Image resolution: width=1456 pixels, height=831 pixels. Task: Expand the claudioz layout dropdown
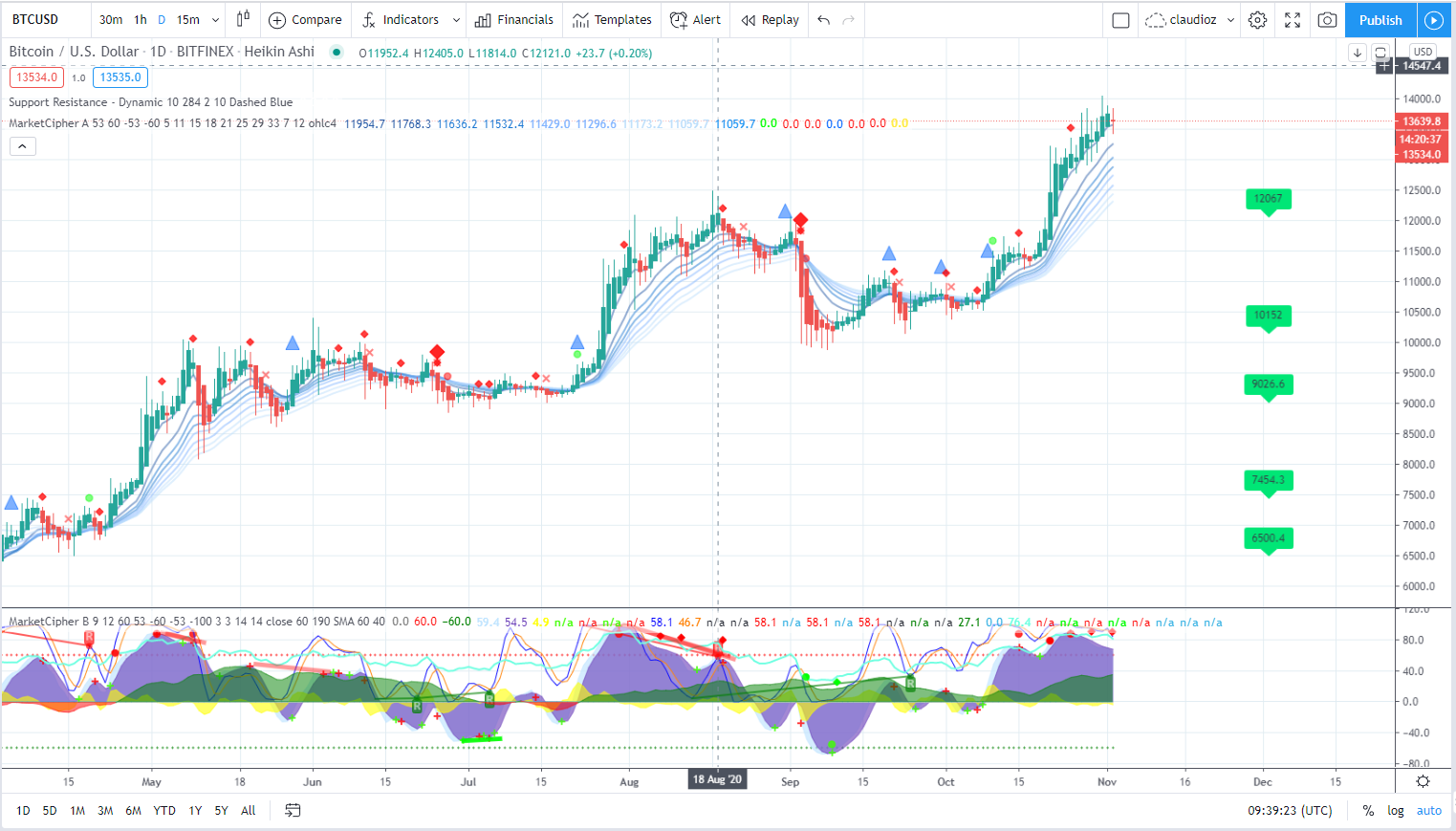tap(1230, 19)
